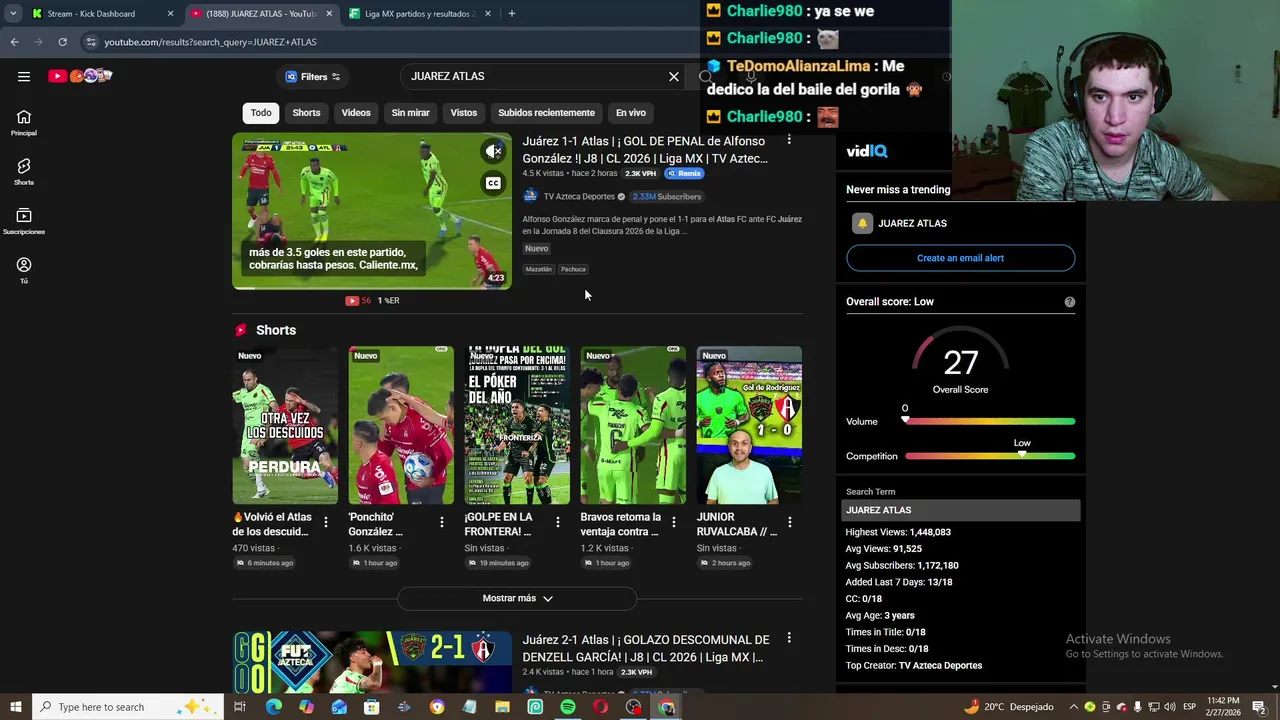Open options for 'Bravos retoma la ventaja' short

click(673, 522)
